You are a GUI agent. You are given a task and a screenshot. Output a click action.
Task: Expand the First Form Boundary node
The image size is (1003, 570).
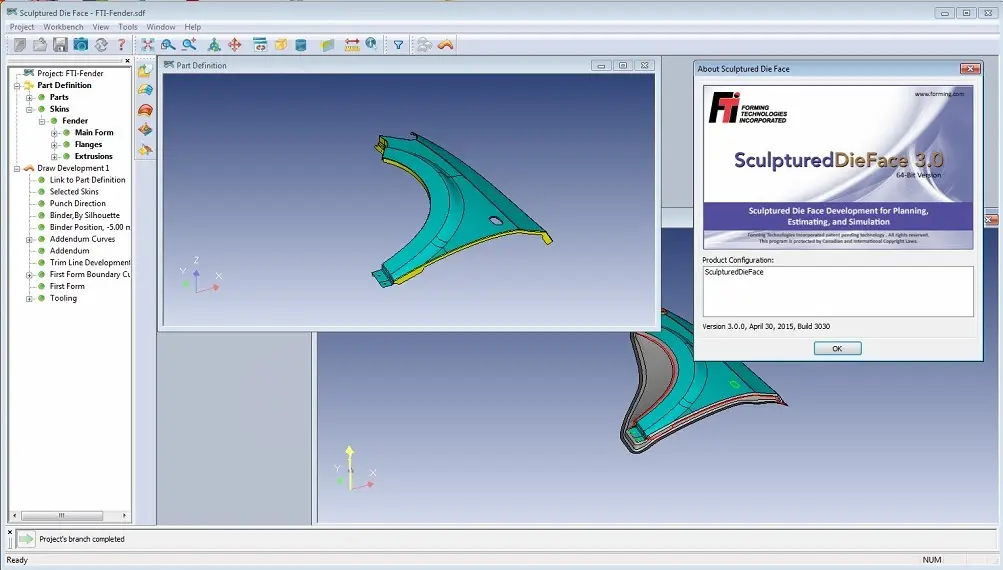tap(29, 275)
